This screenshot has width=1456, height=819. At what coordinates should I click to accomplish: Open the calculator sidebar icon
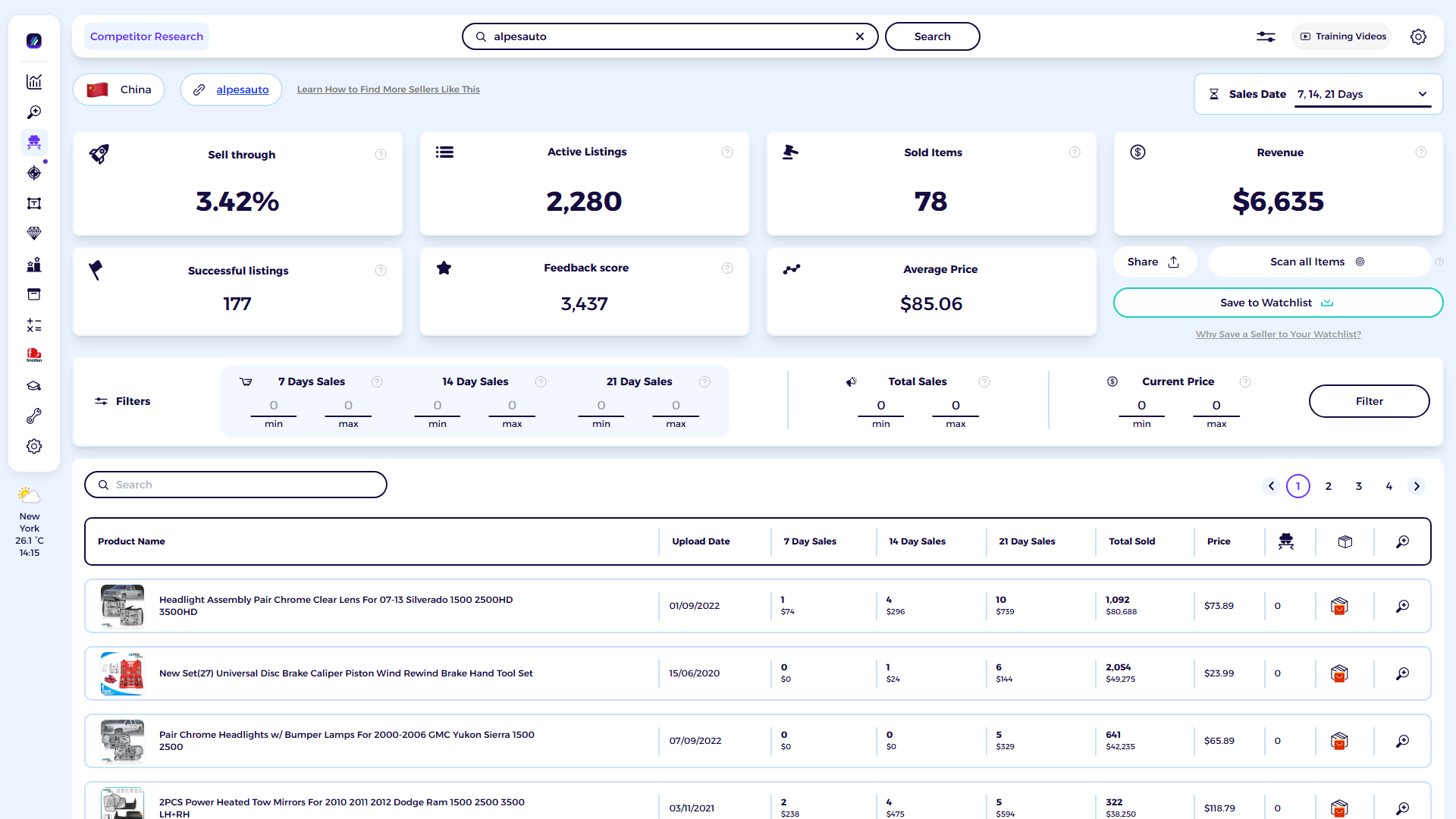[34, 325]
